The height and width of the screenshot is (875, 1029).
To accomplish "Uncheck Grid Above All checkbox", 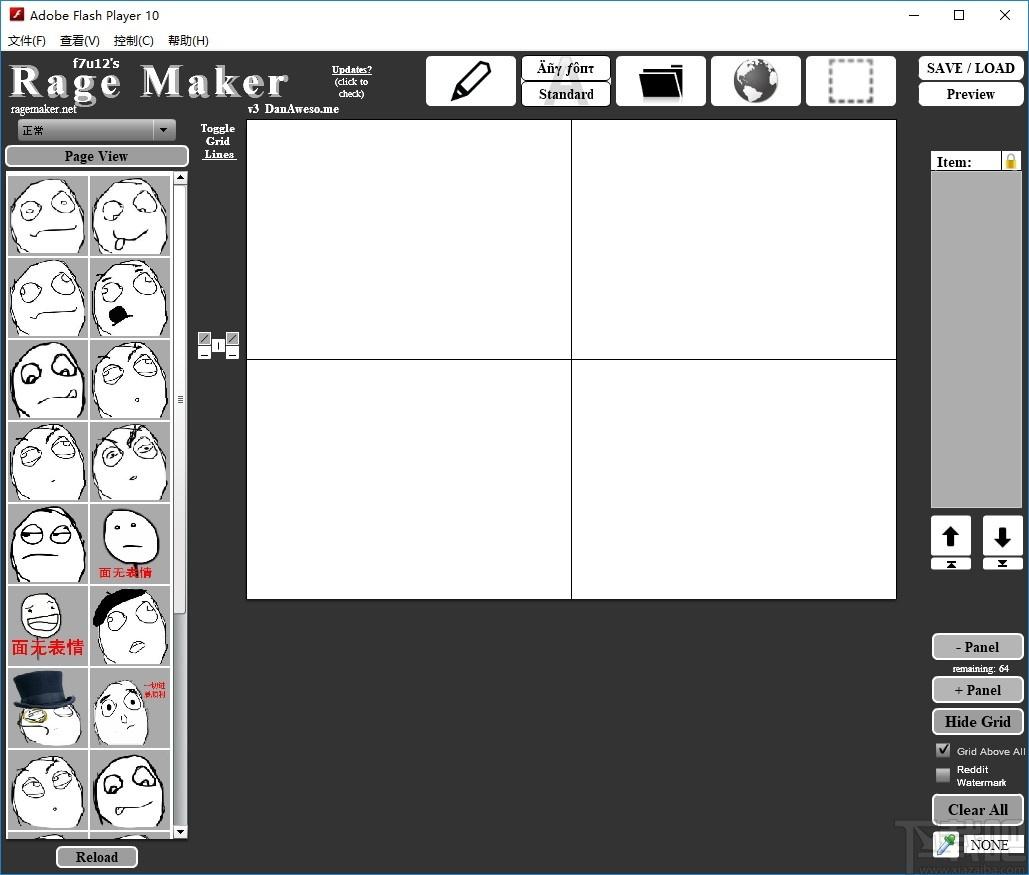I will point(943,750).
